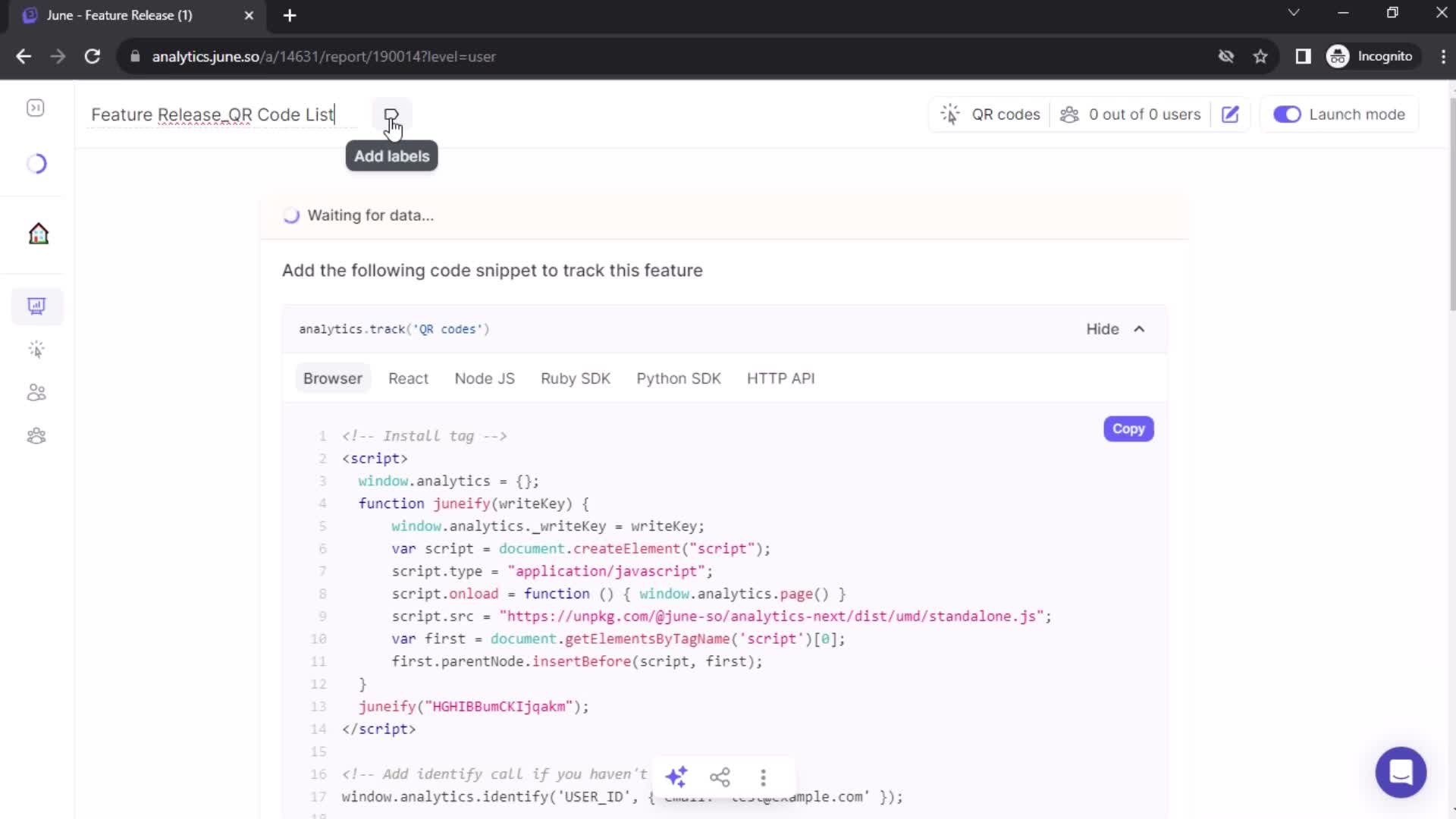Screen dimensions: 1456x819
Task: Click the live chat support button
Action: [x=1400, y=773]
